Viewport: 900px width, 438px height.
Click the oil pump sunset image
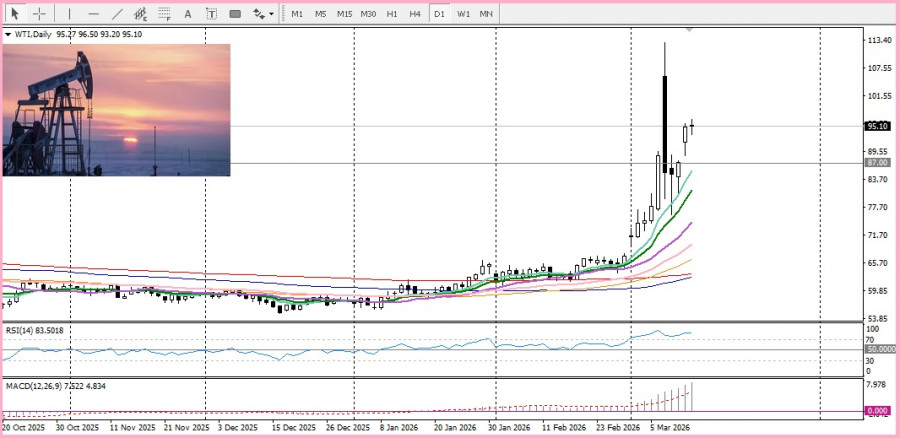pos(116,110)
